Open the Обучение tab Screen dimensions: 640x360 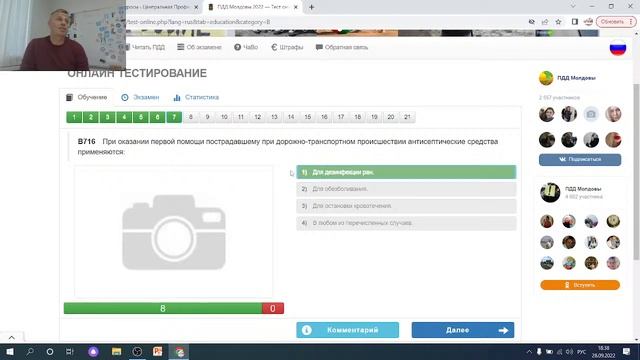click(87, 97)
